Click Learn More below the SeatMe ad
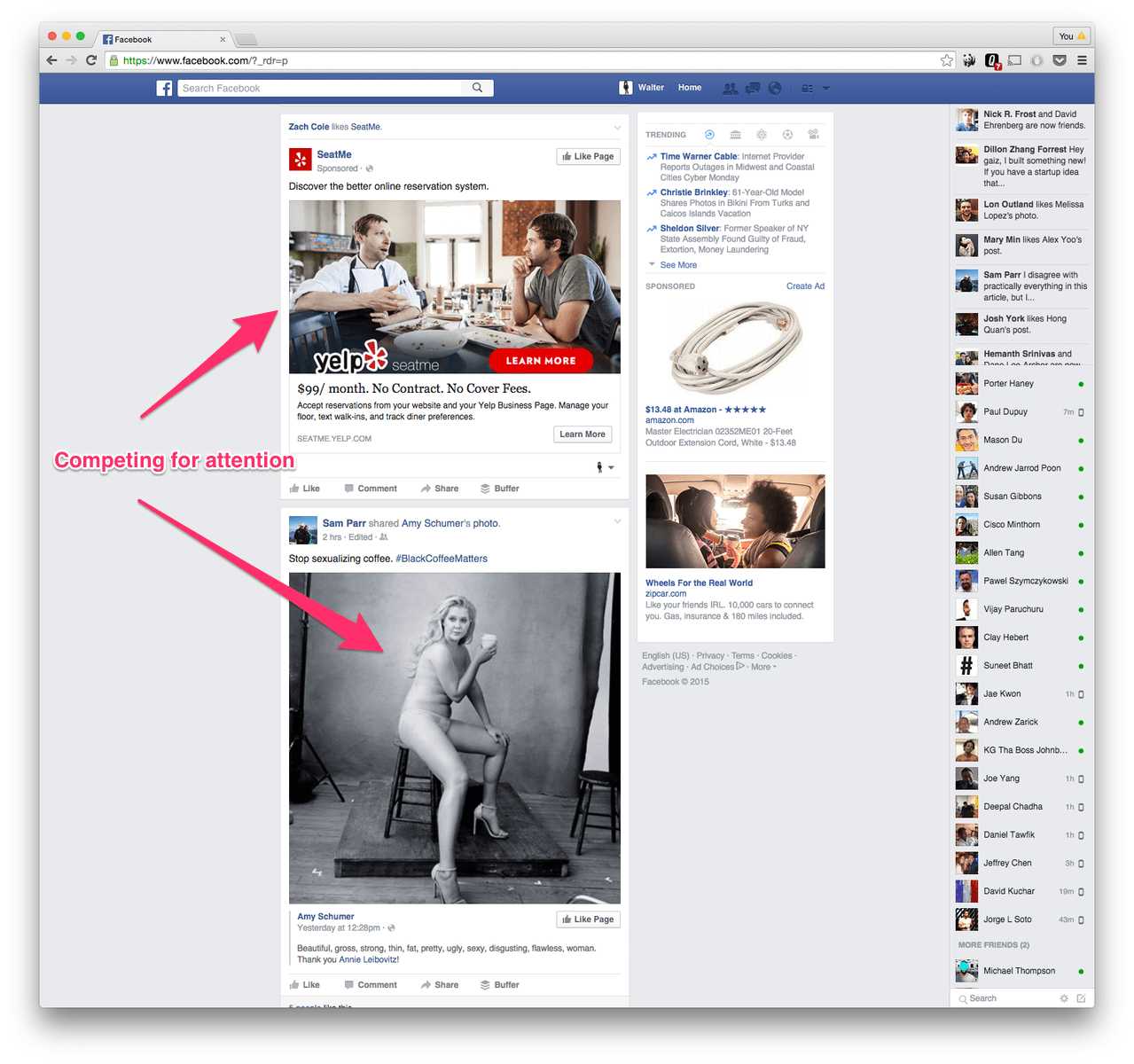1134x1064 pixels. tap(583, 434)
